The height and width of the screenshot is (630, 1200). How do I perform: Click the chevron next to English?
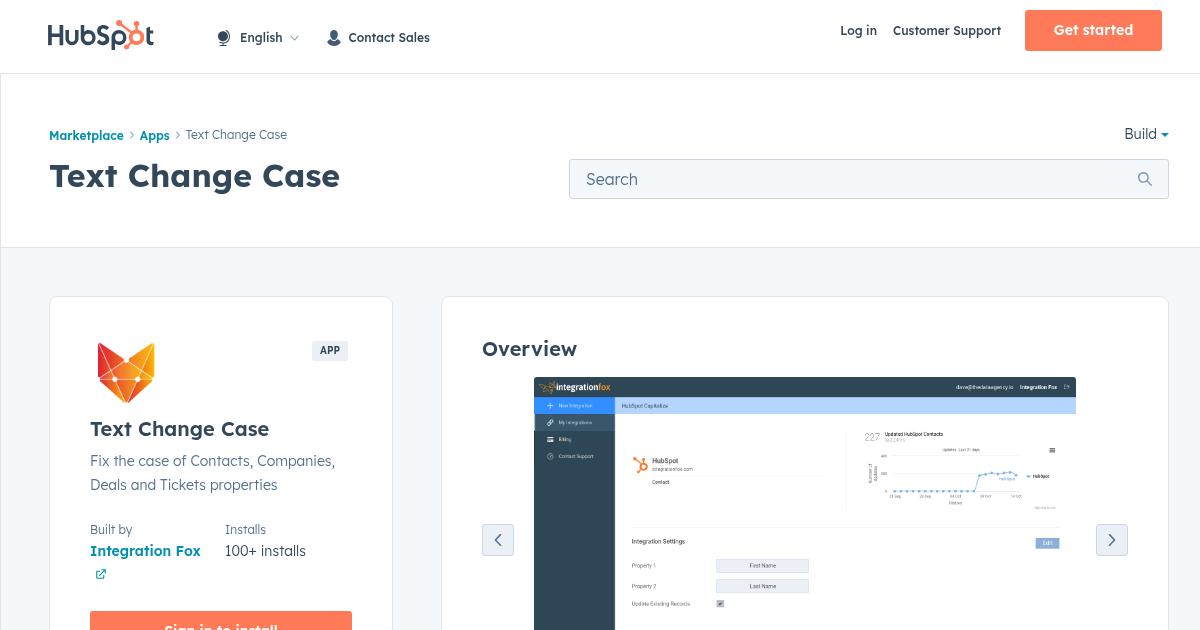[294, 38]
